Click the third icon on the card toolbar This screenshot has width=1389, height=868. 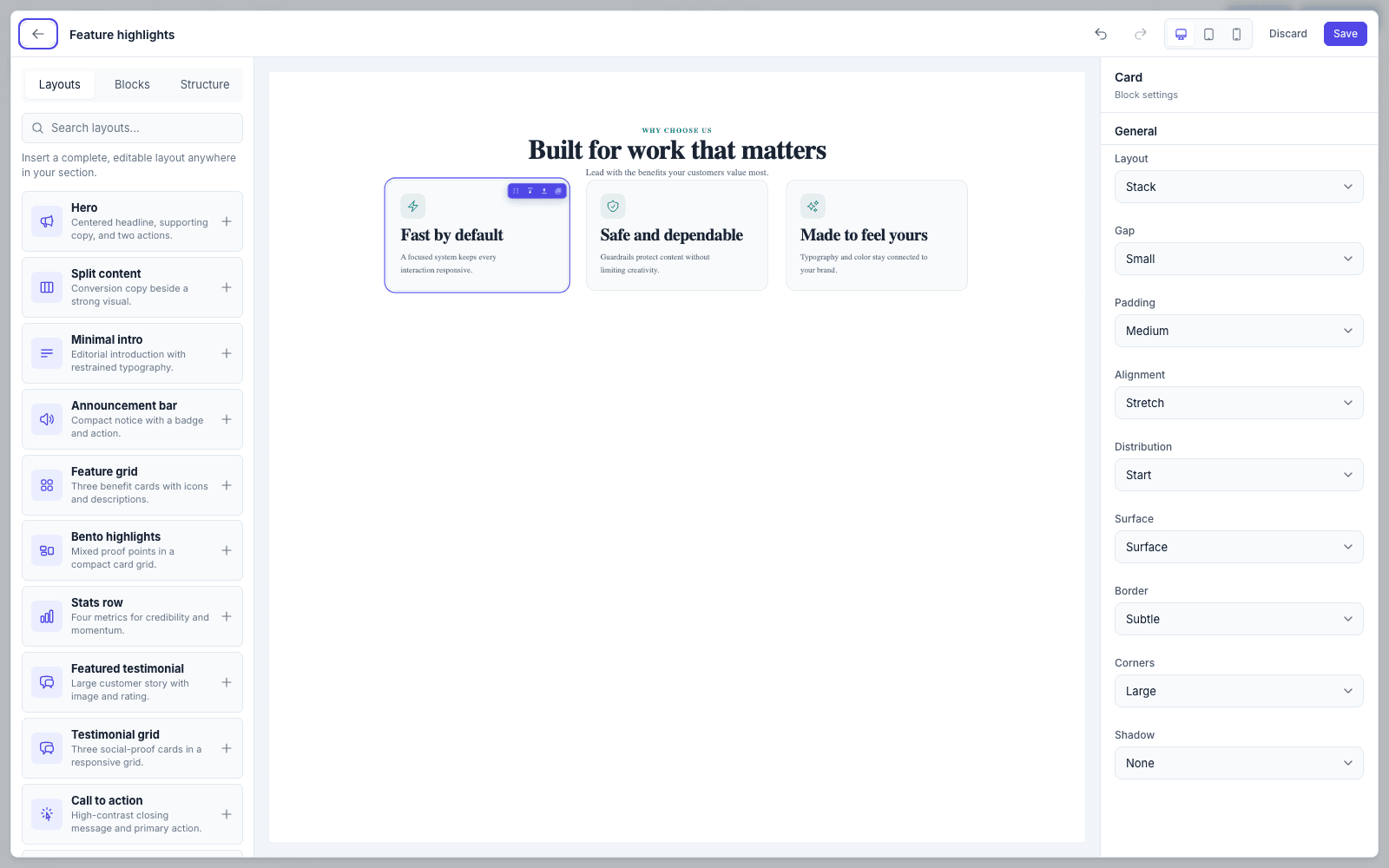point(544,191)
